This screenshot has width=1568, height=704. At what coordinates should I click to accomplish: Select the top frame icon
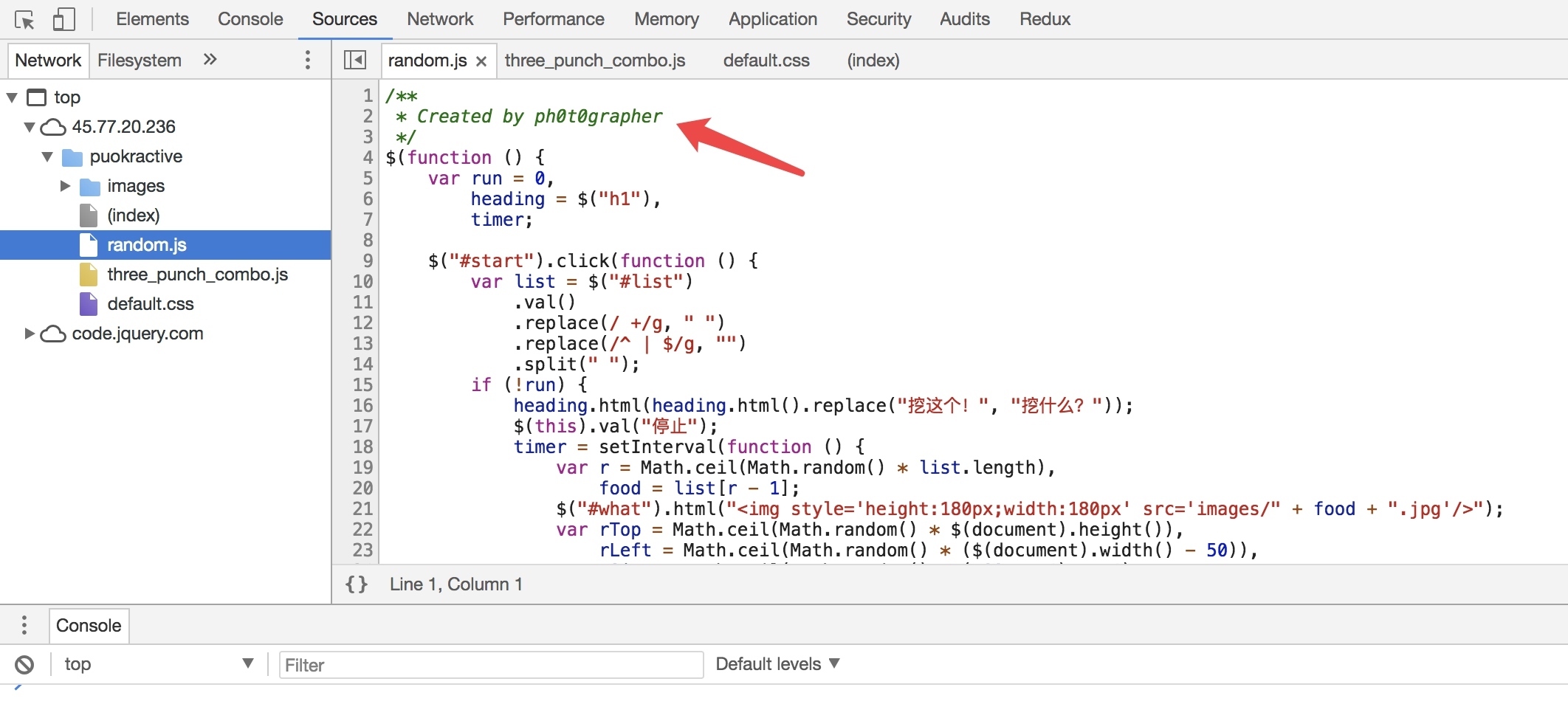point(36,97)
